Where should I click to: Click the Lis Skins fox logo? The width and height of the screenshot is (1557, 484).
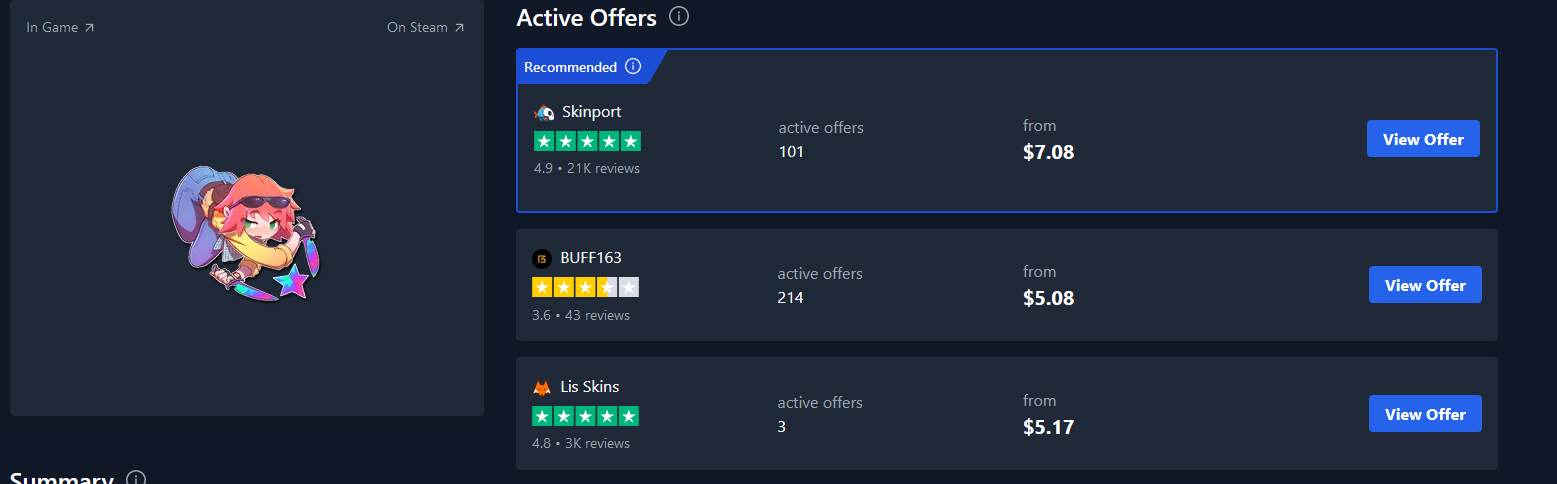[x=542, y=387]
